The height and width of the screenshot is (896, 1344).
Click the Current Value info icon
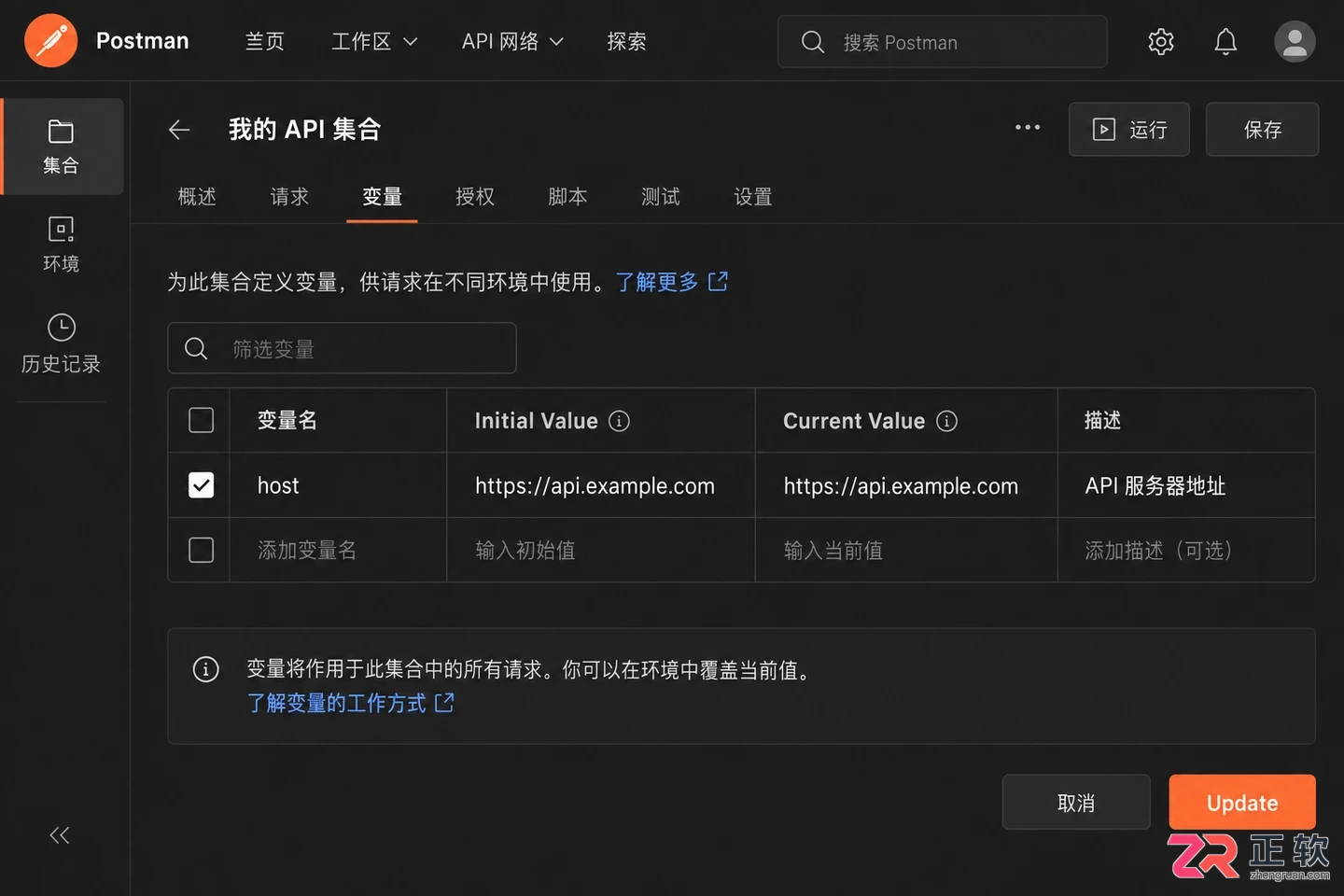946,421
